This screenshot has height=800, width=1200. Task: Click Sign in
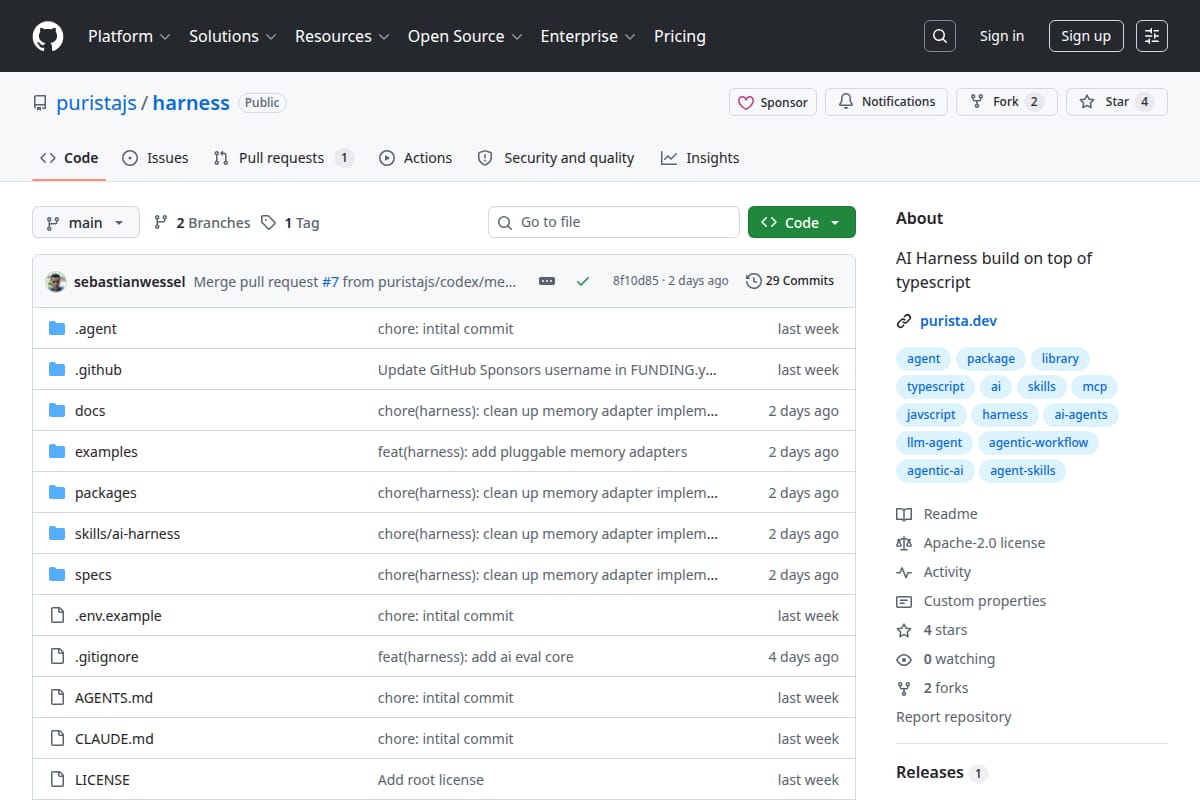tap(1002, 36)
